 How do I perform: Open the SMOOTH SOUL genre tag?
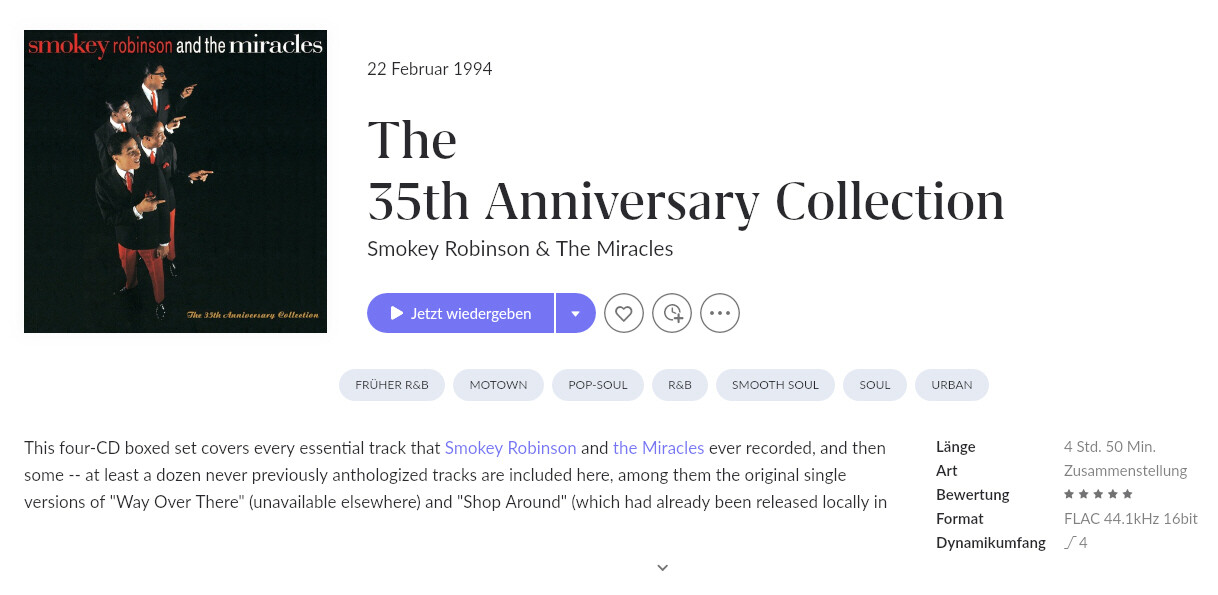tap(775, 385)
